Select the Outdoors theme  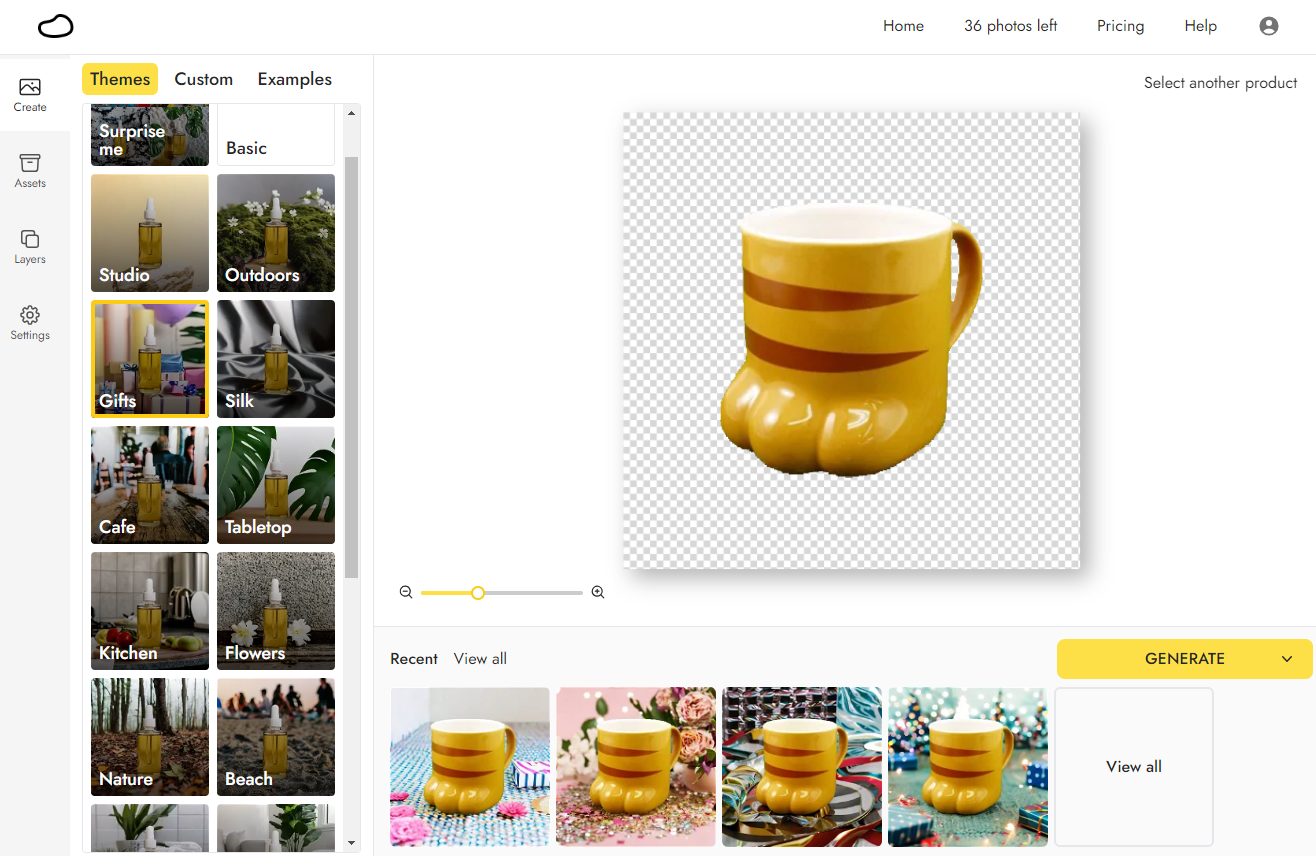[x=276, y=233]
